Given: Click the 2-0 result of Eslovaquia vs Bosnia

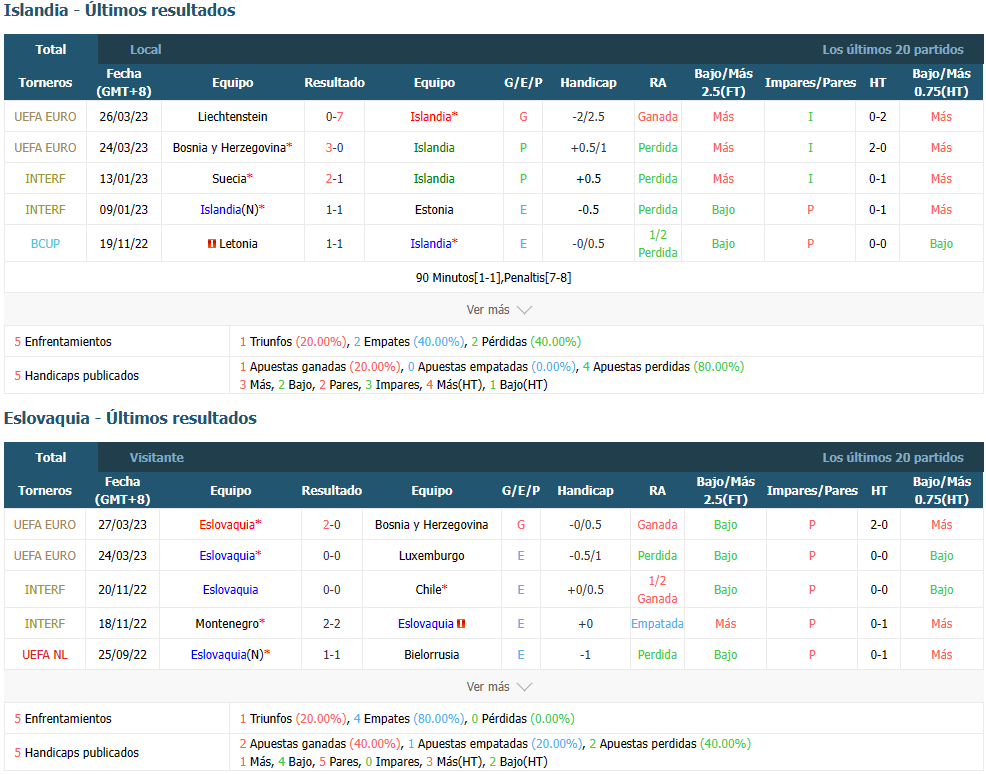Looking at the screenshot, I should click(x=331, y=524).
